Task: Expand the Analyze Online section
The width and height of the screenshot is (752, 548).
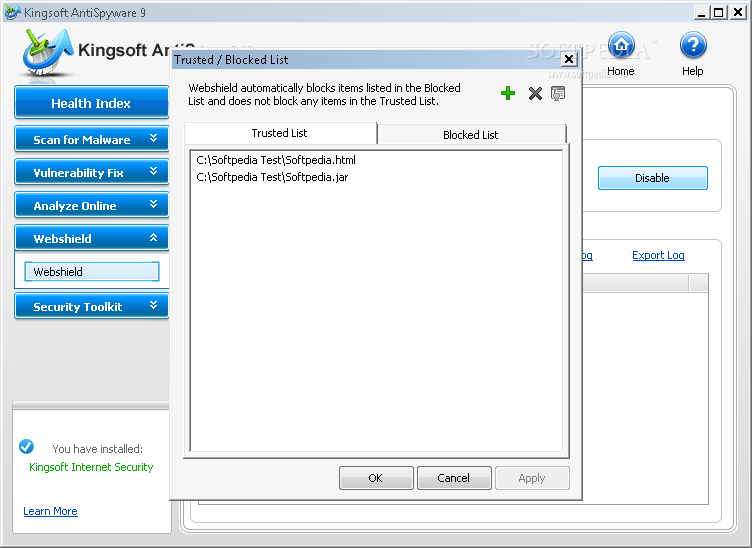Action: point(91,205)
